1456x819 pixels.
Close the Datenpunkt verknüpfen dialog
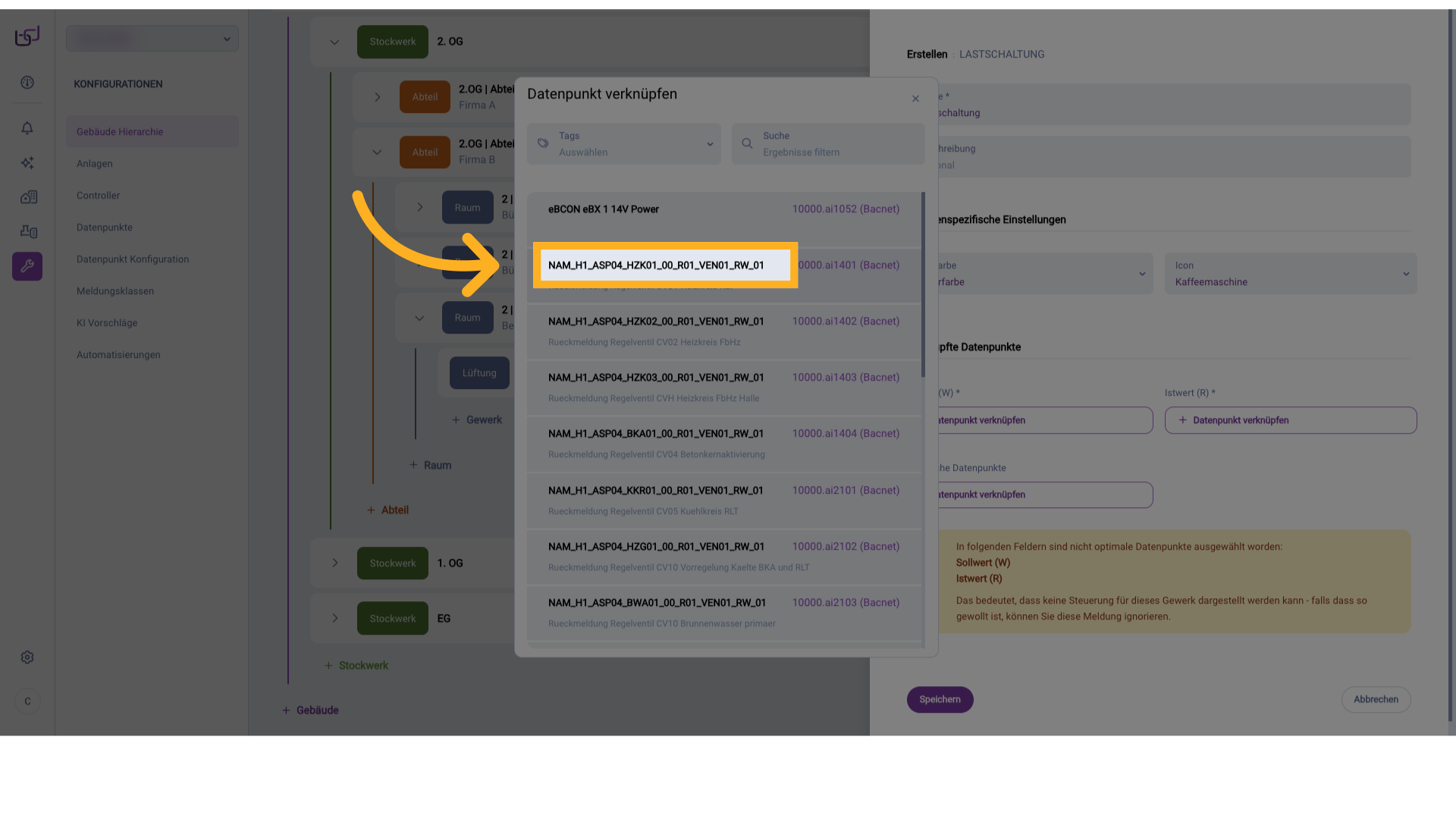[915, 99]
